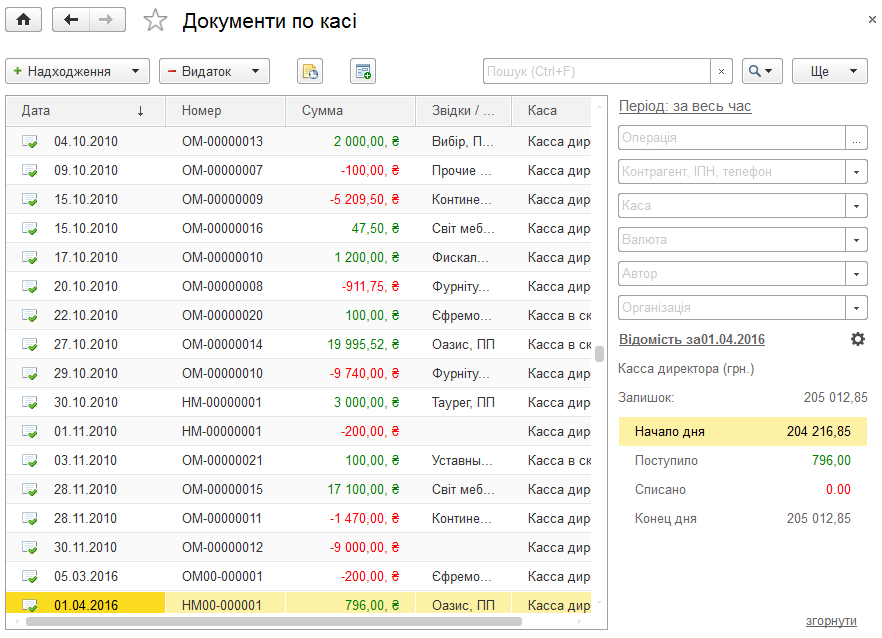This screenshot has width=882, height=638.
Task: Open the Надходження dropdown button
Action: pos(78,71)
